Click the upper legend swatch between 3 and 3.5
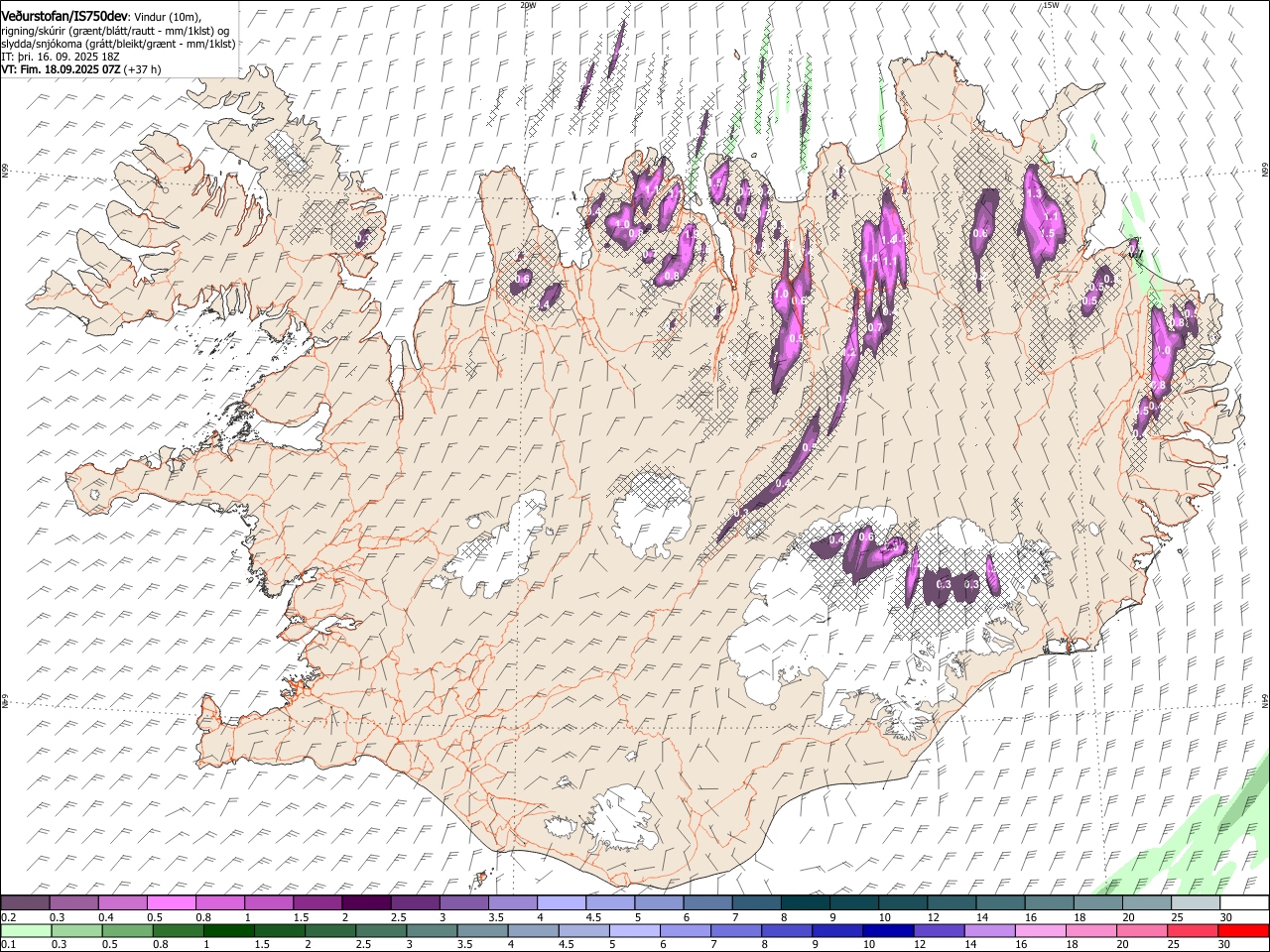The height and width of the screenshot is (952, 1270). 464,902
